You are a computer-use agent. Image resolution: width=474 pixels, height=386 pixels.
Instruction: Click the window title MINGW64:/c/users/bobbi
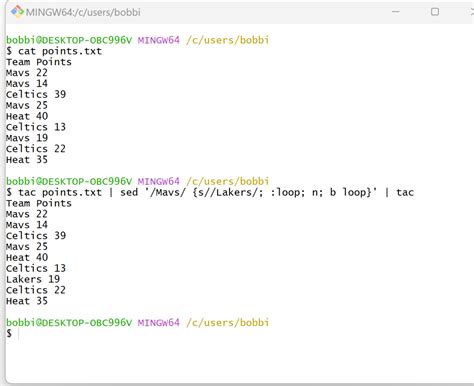pyautogui.click(x=83, y=12)
